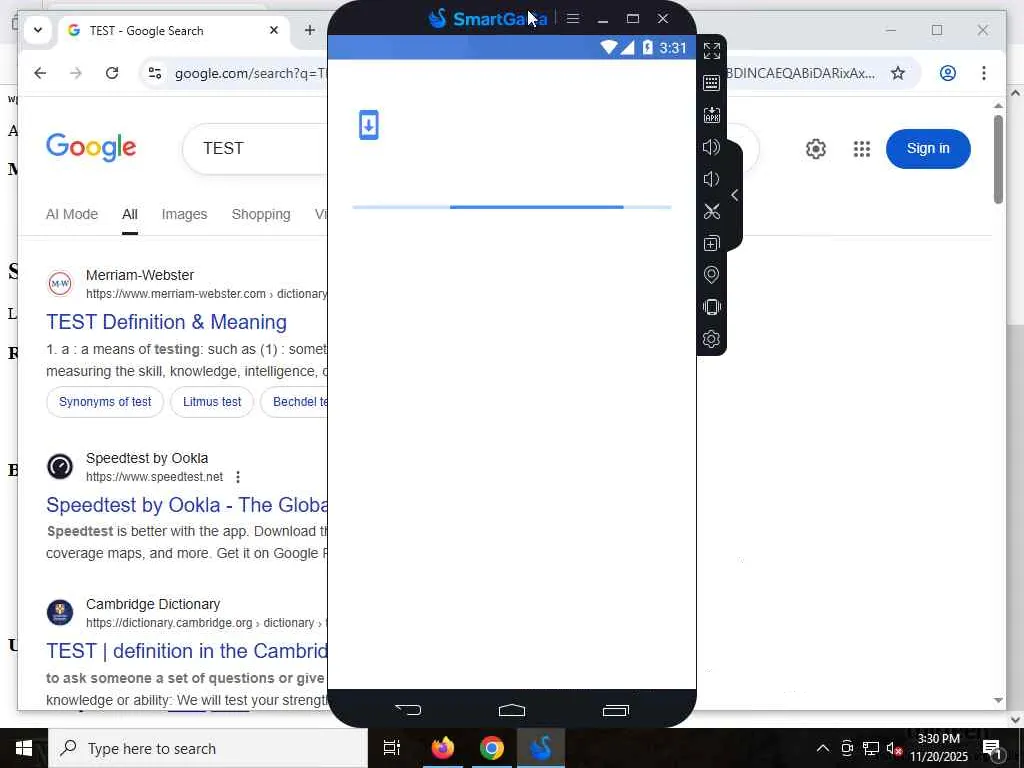Click the Sign in button
The height and width of the screenshot is (768, 1024).
tap(928, 148)
